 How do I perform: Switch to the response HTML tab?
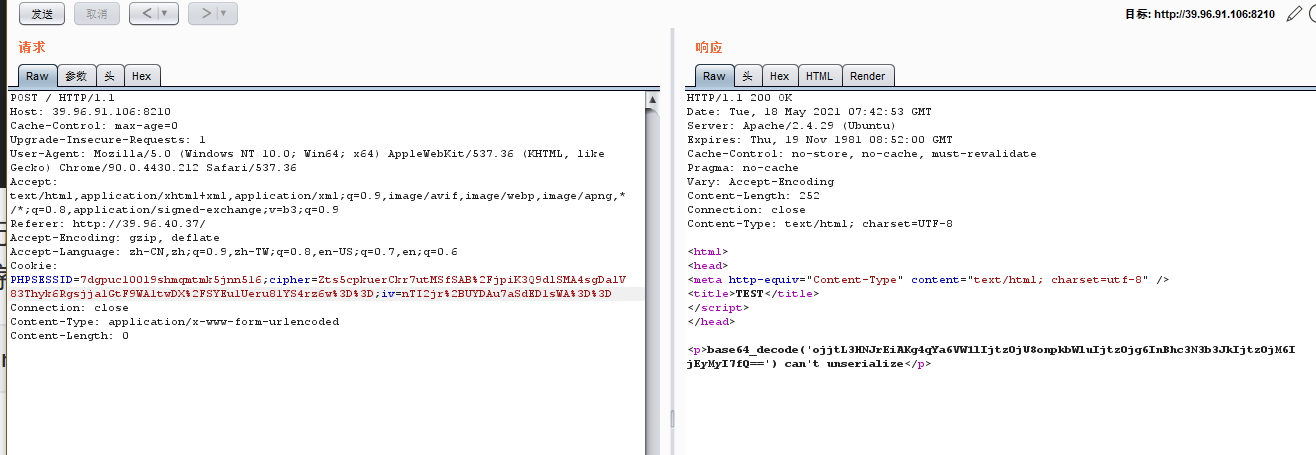click(x=820, y=76)
